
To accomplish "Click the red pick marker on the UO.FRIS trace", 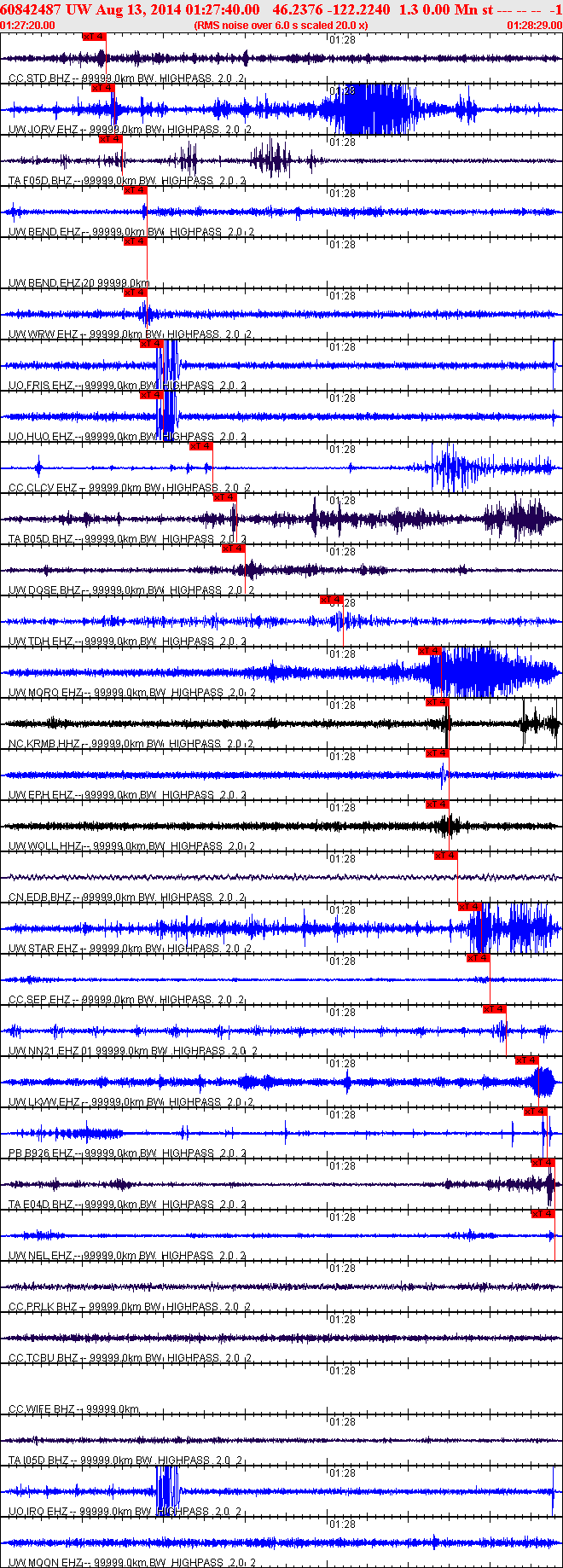I will click(x=152, y=344).
